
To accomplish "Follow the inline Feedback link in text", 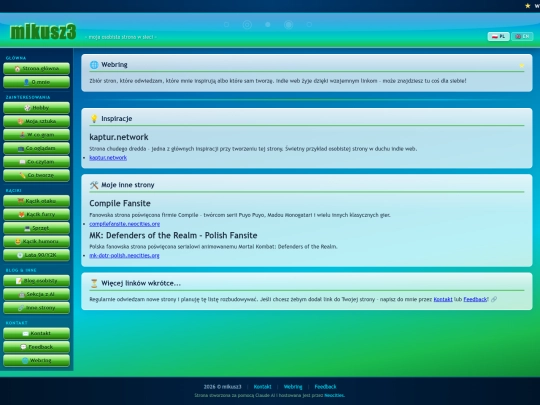I will pyautogui.click(x=475, y=299).
